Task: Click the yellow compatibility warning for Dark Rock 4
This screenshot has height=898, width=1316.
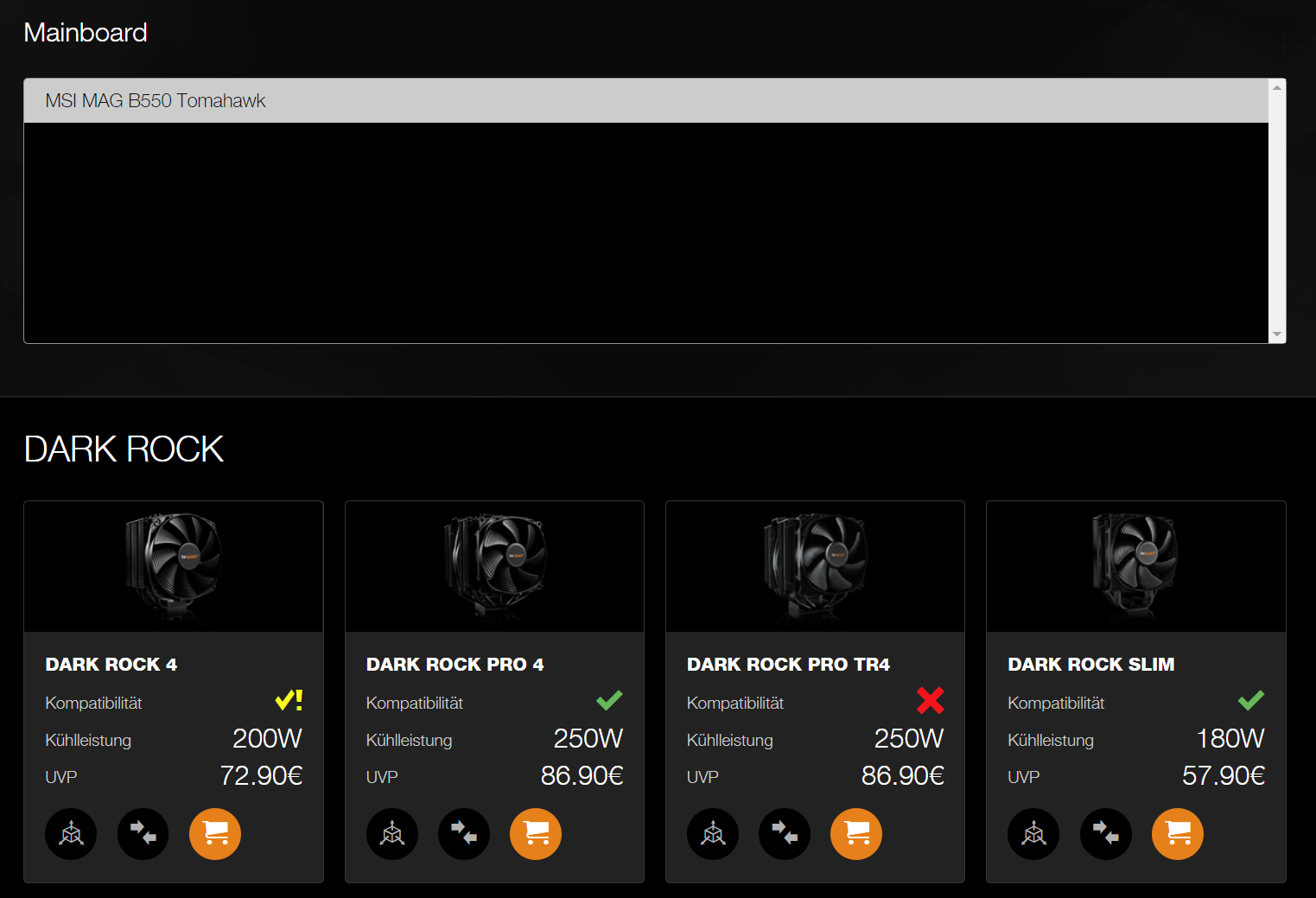Action: 289,700
